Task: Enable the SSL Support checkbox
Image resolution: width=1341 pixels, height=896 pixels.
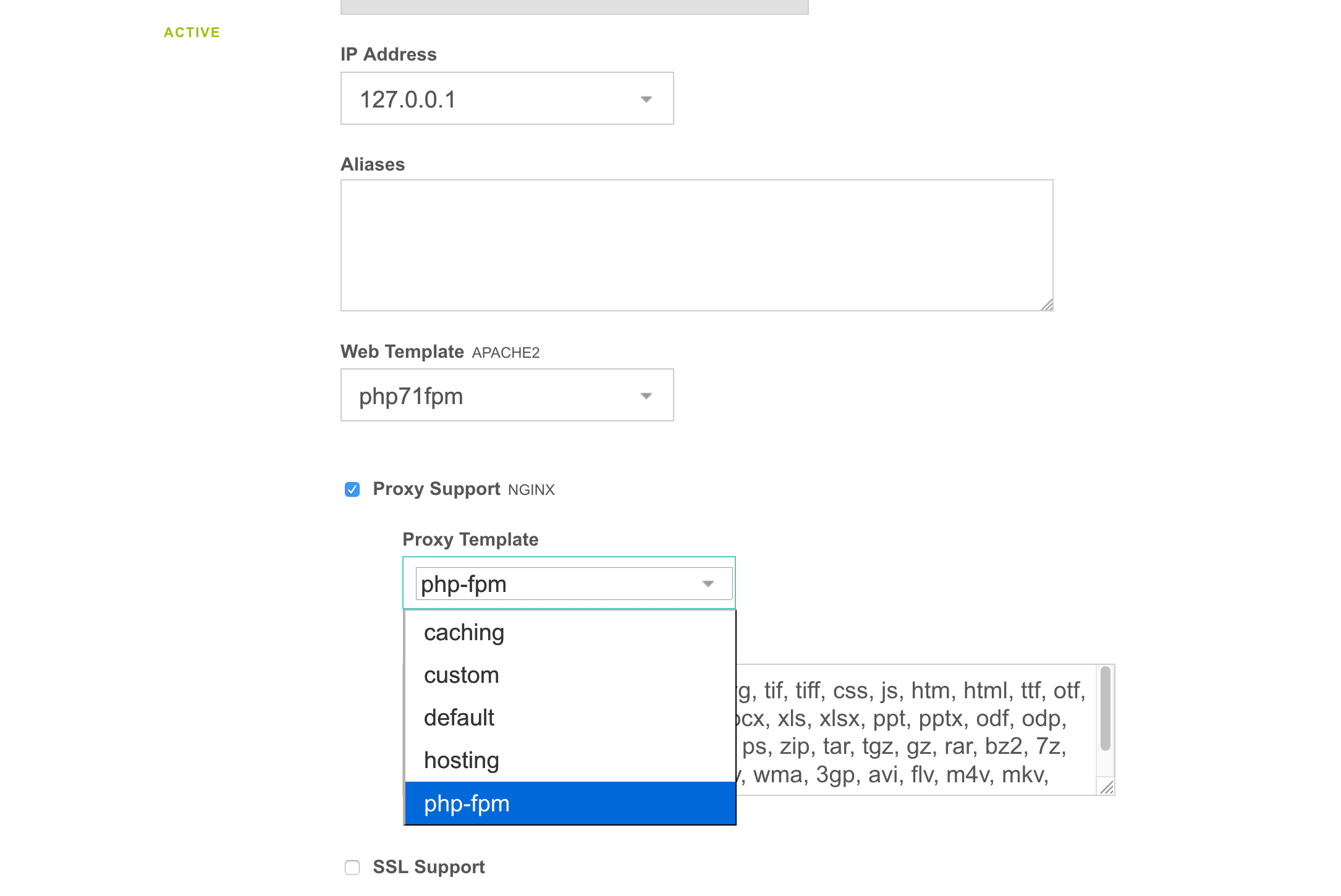Action: pyautogui.click(x=352, y=868)
